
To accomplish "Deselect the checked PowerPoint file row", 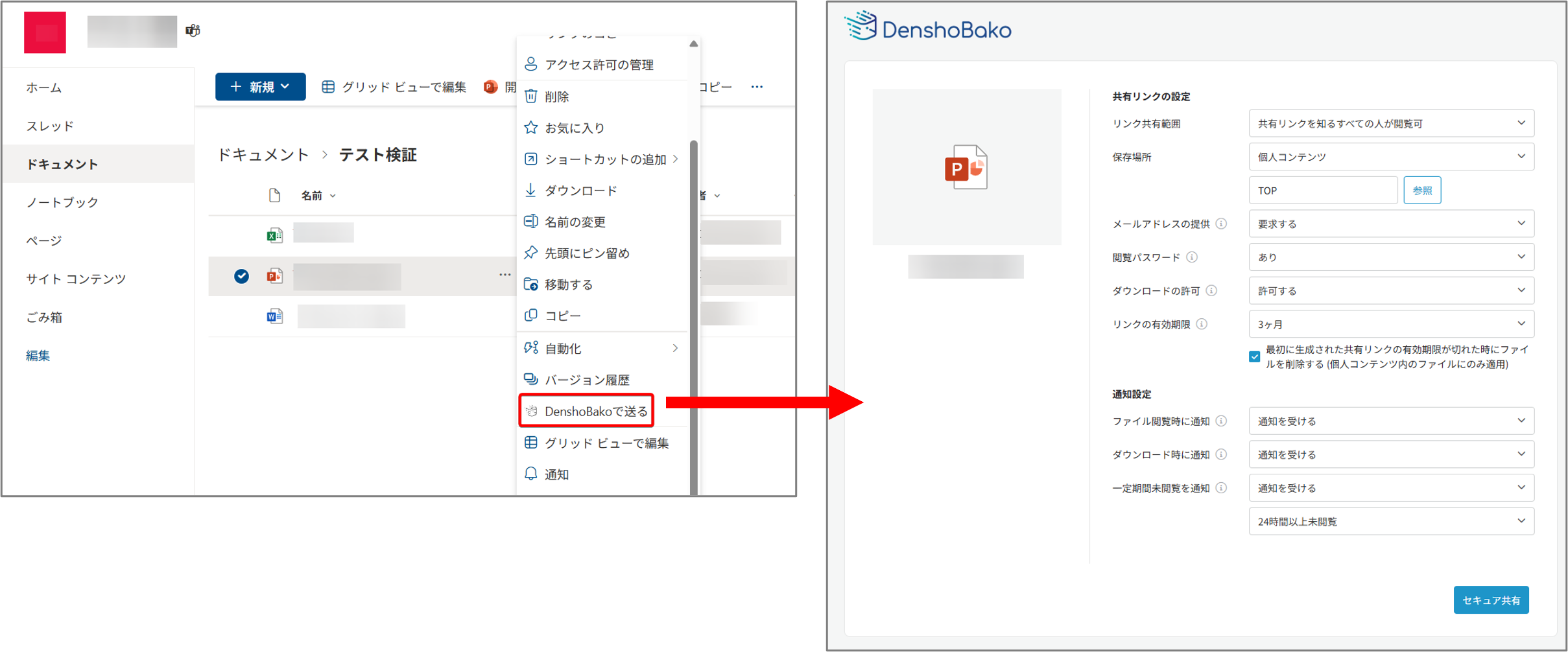I will coord(241,276).
